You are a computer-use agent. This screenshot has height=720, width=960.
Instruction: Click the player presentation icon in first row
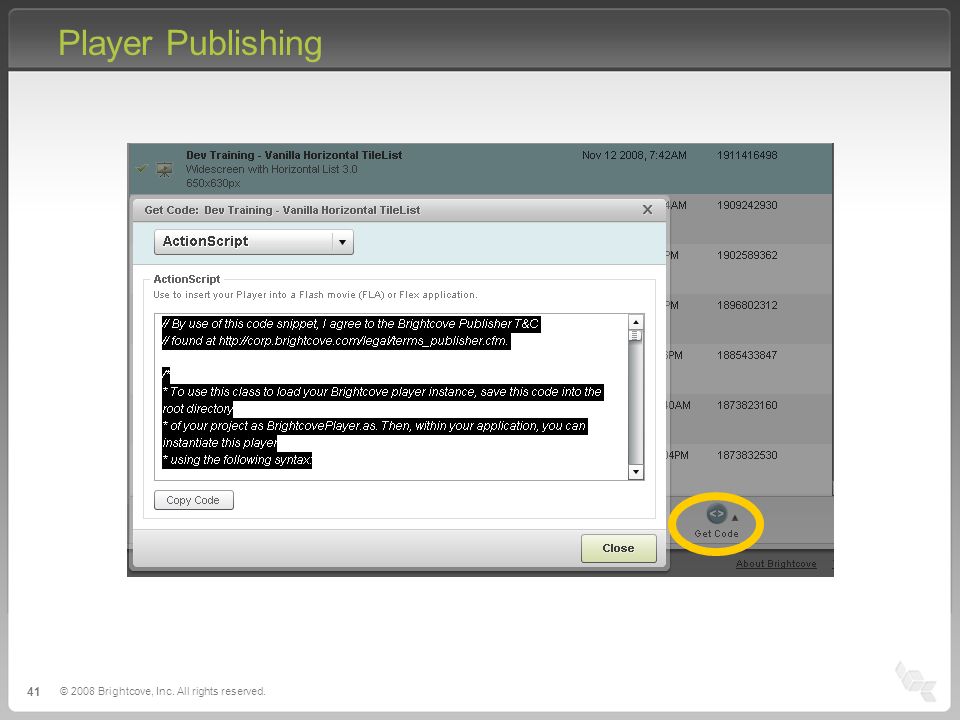(164, 170)
